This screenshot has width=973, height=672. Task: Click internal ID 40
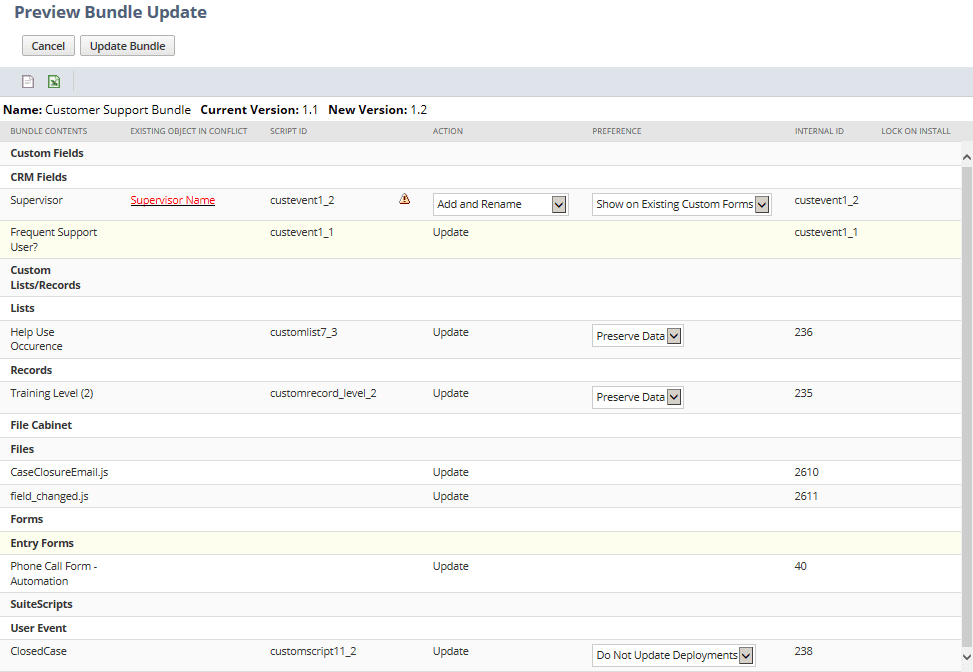click(800, 567)
